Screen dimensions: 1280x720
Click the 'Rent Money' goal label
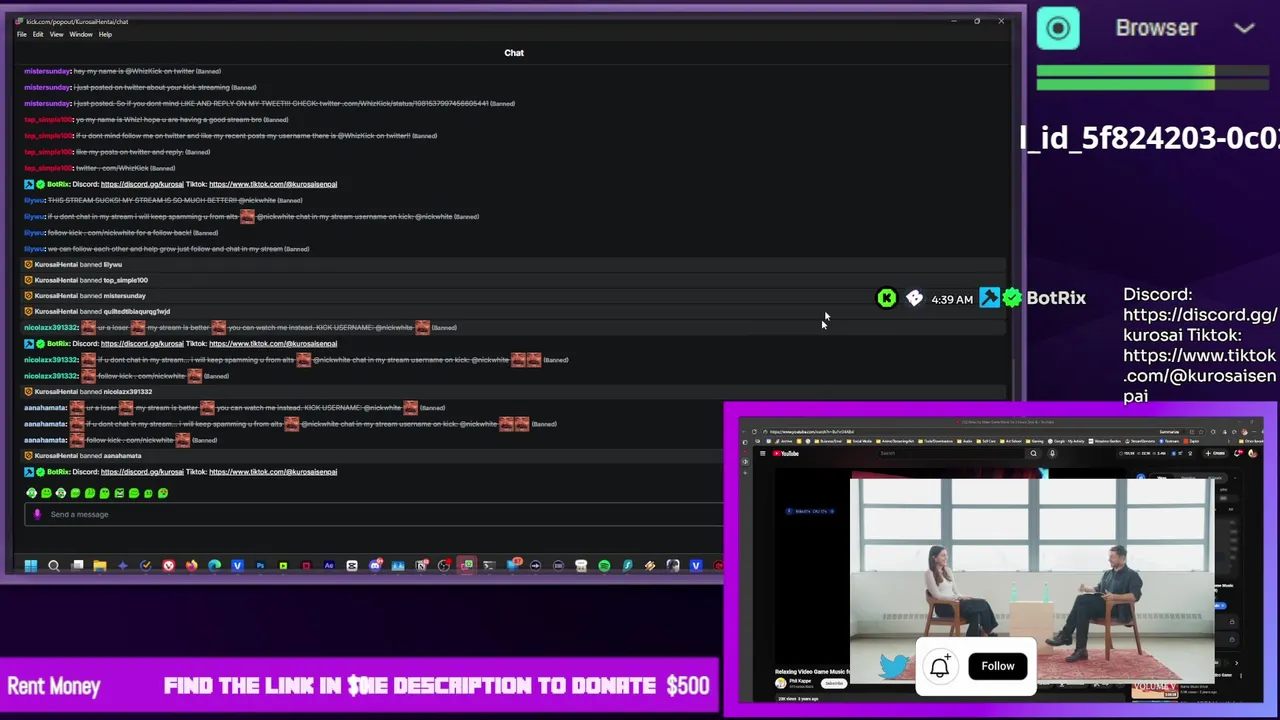[x=54, y=686]
